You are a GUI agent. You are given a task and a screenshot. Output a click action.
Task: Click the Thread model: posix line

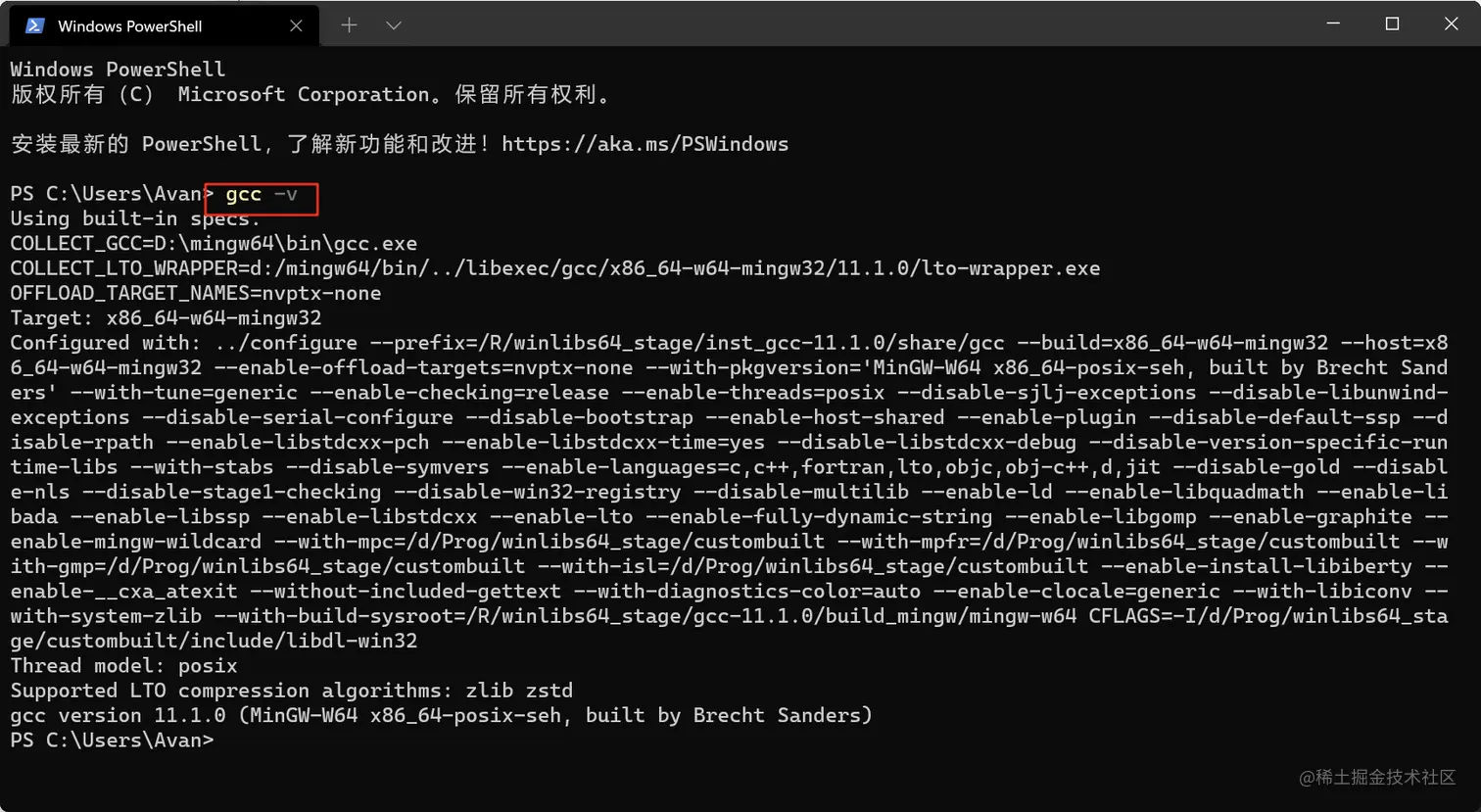123,666
